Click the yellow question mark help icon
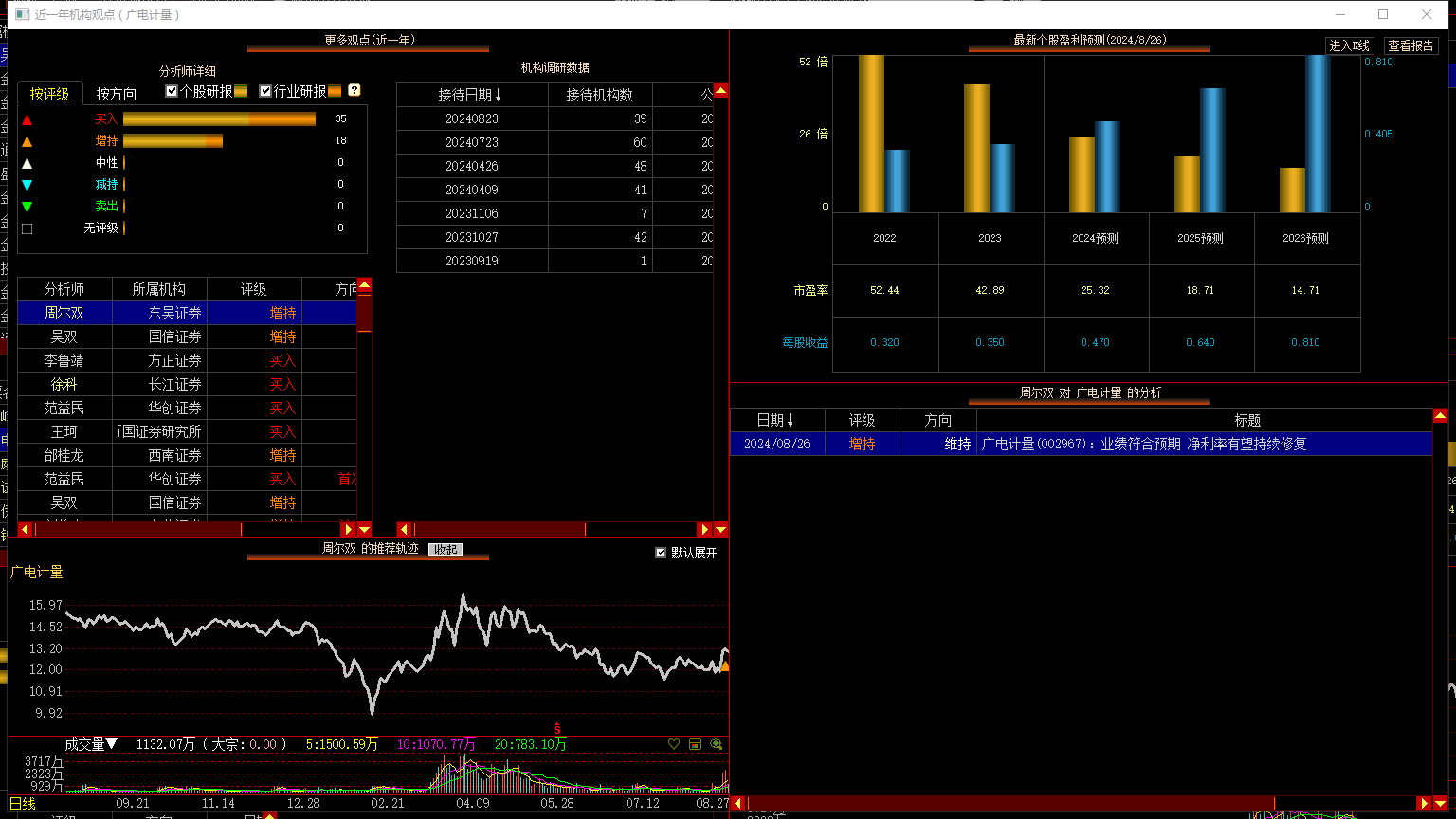 [x=355, y=91]
